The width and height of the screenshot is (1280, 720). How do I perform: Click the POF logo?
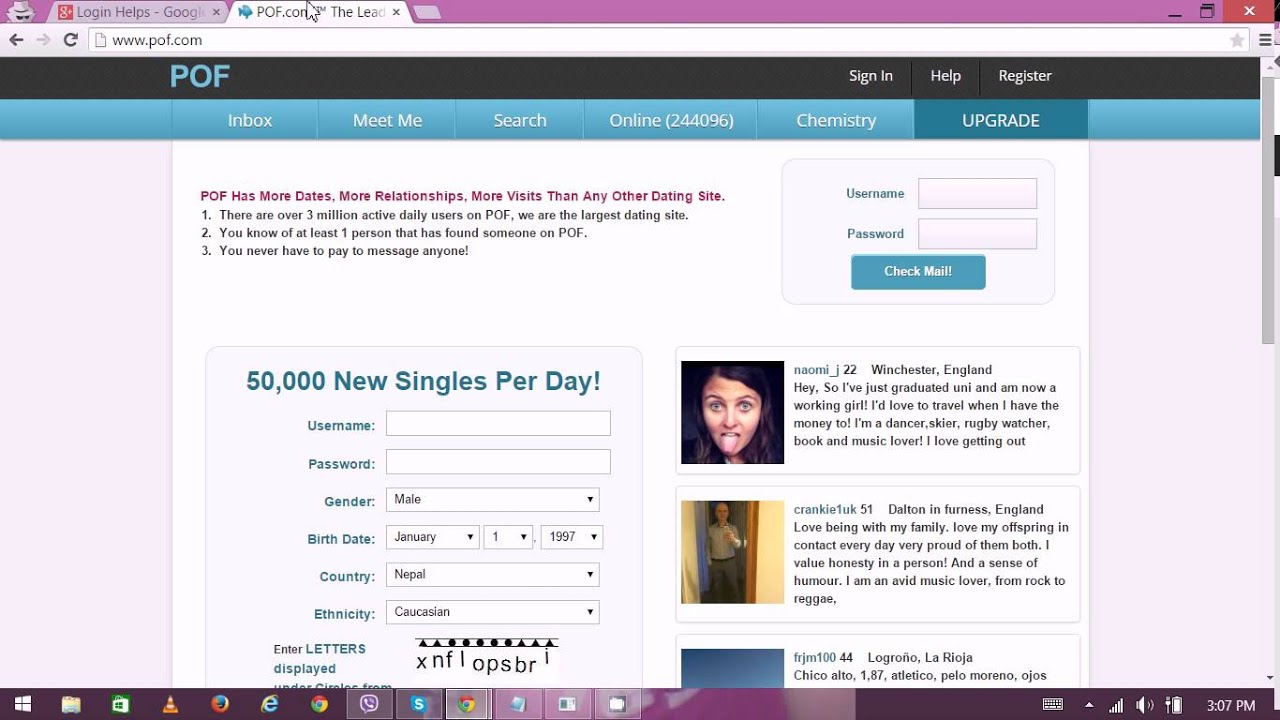[200, 76]
